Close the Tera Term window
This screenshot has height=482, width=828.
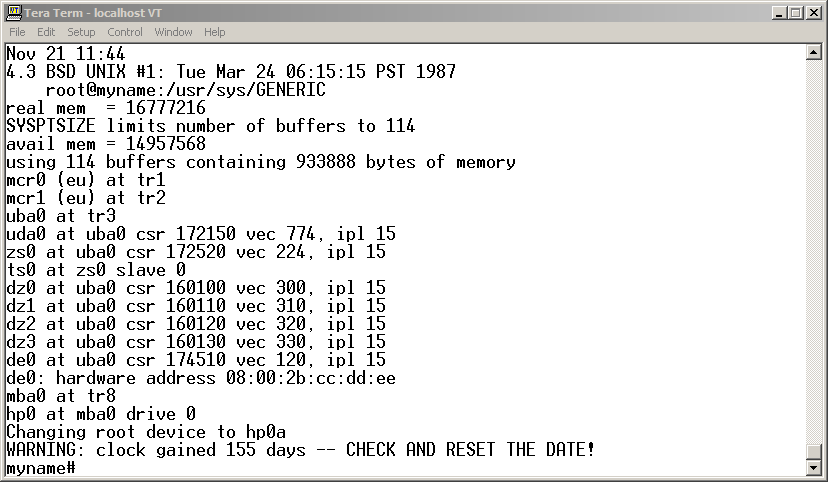click(814, 13)
